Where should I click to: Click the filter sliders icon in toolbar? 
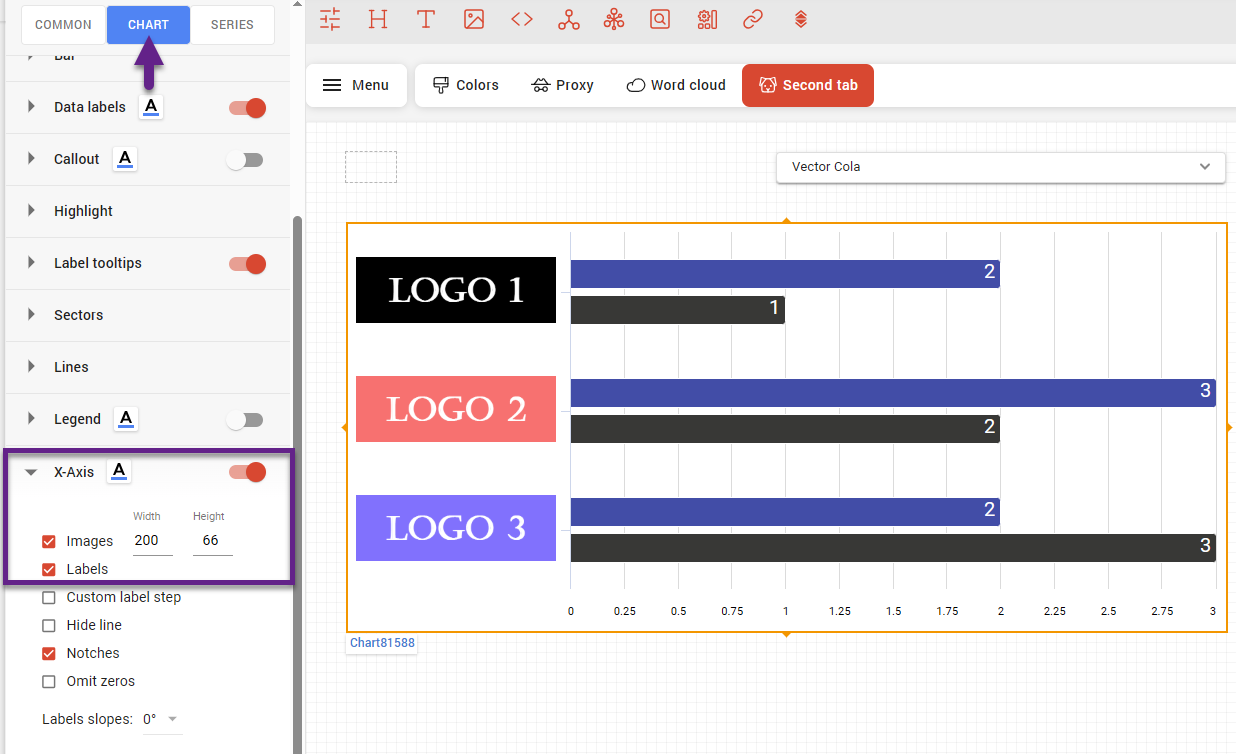pyautogui.click(x=330, y=19)
